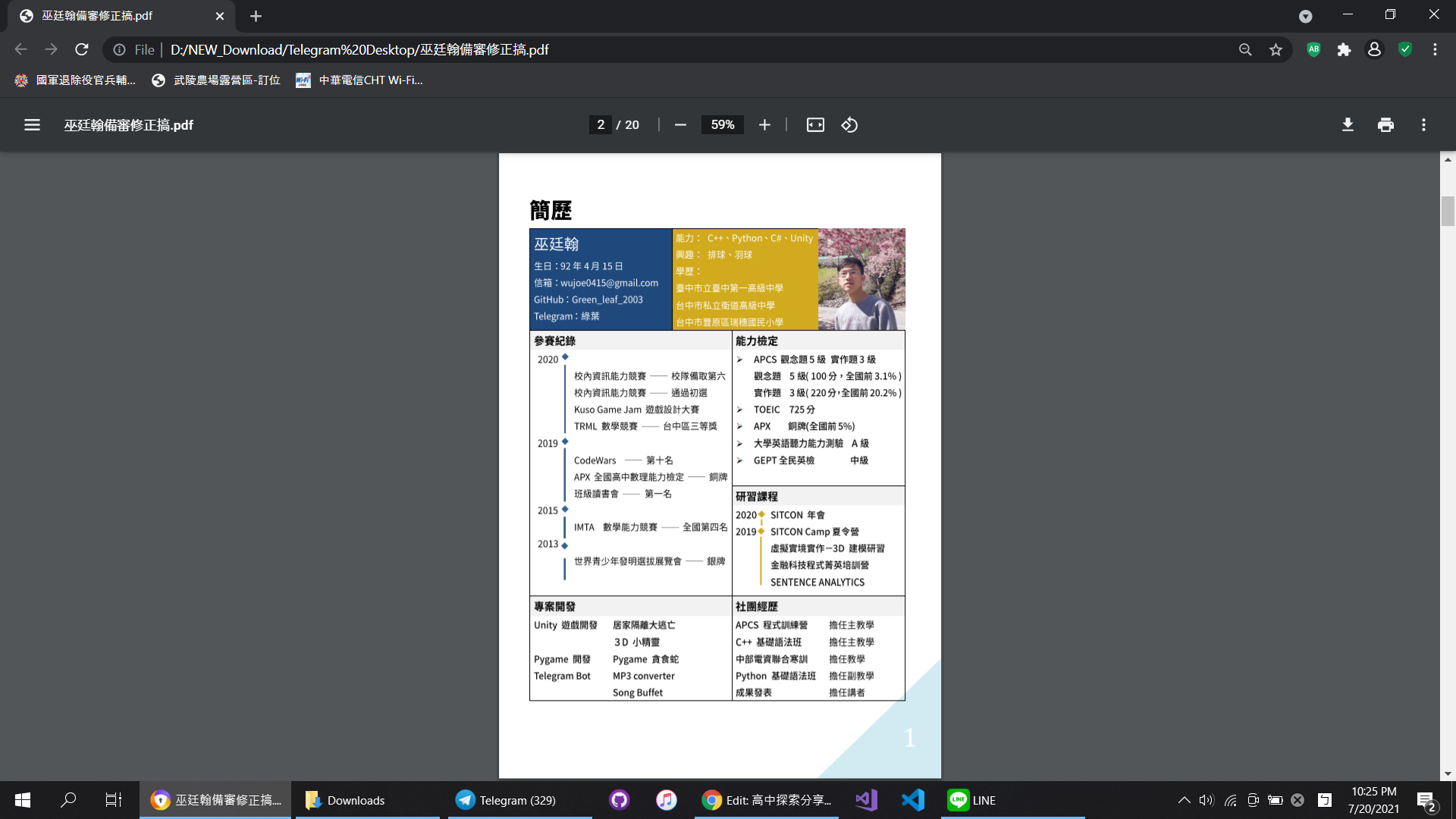Open the browser extensions puzzle icon
Screen dimensions: 1456x819
(x=1344, y=50)
